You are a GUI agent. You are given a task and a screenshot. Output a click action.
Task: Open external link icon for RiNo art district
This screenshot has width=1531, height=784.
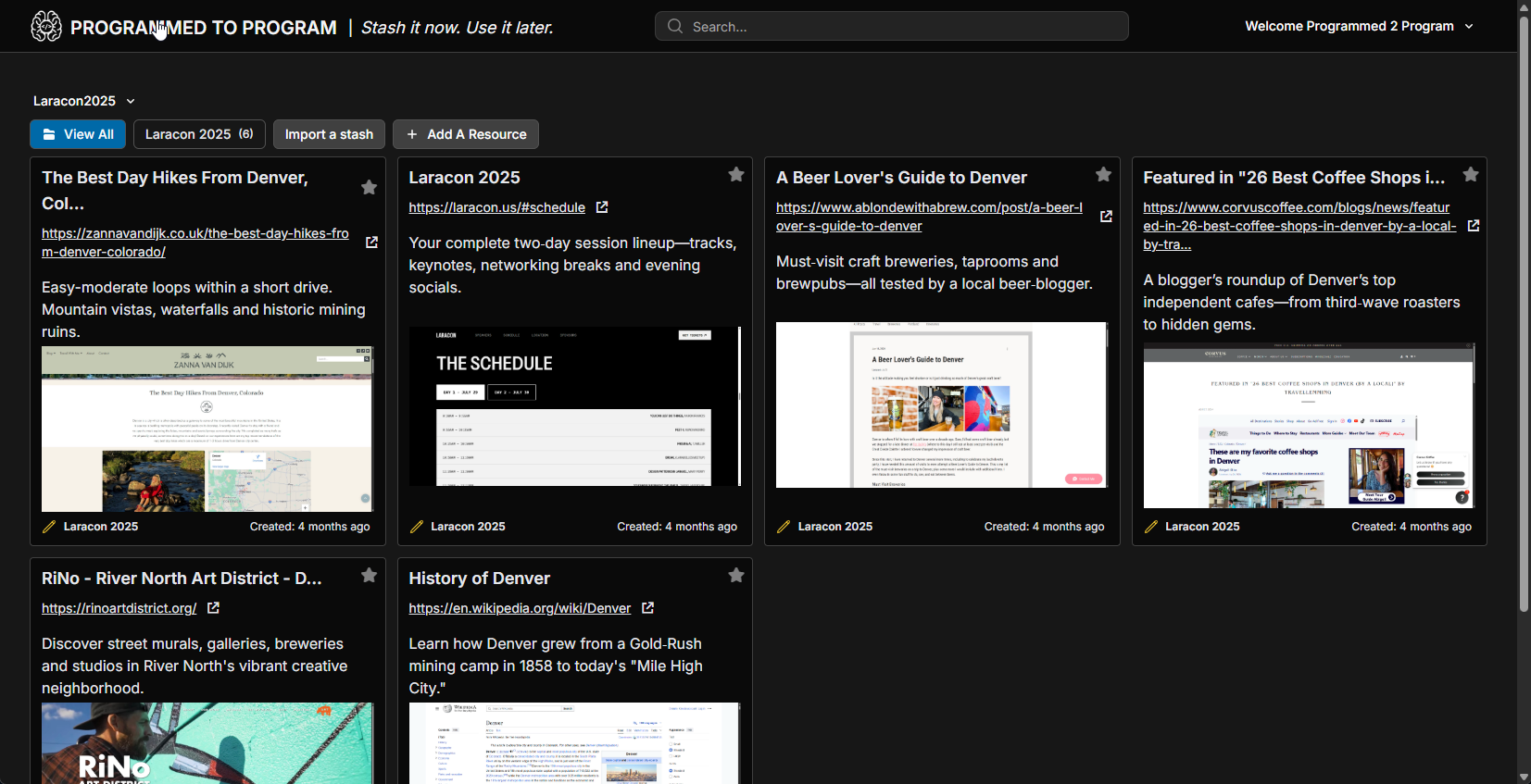click(x=213, y=608)
